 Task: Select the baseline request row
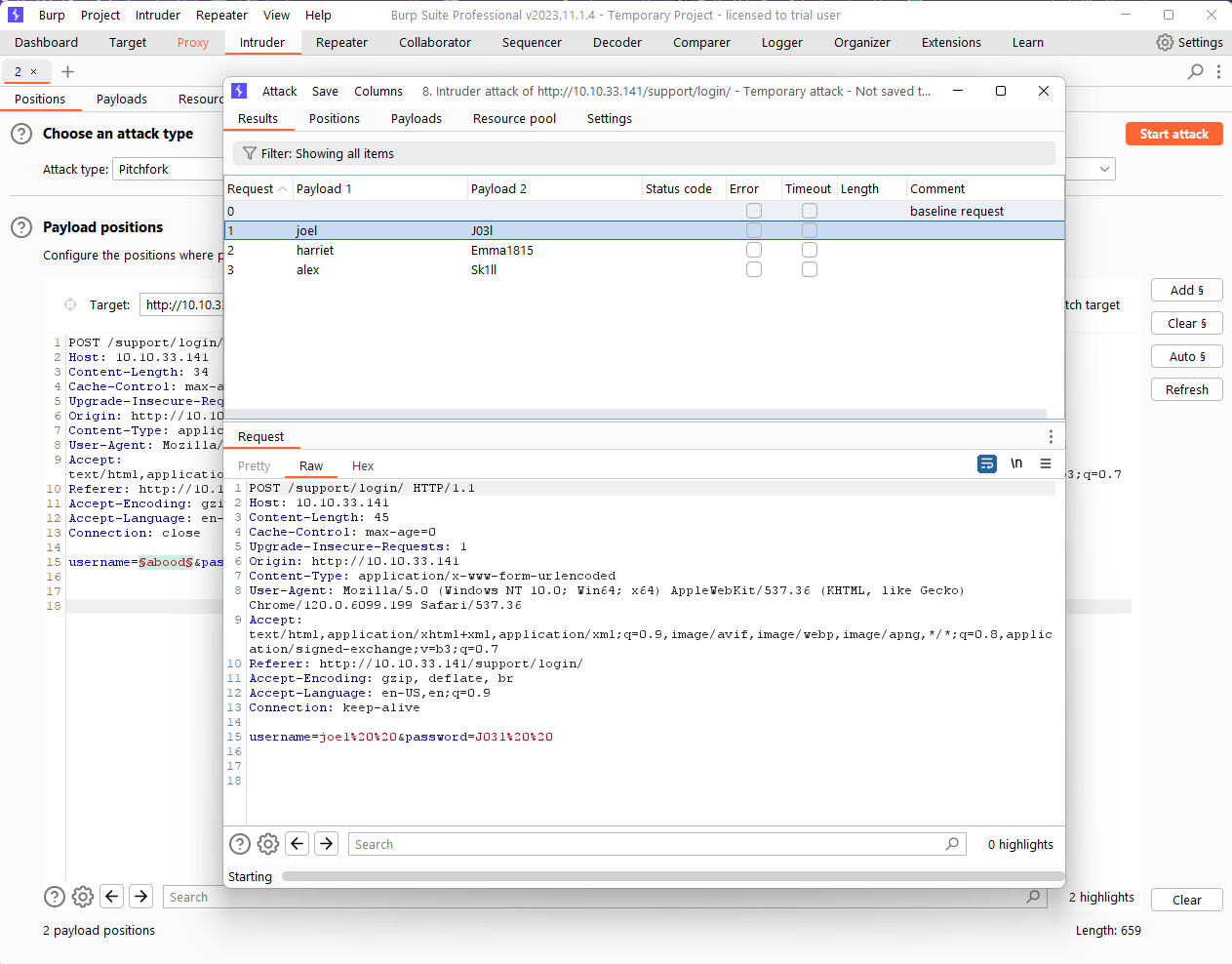point(644,211)
